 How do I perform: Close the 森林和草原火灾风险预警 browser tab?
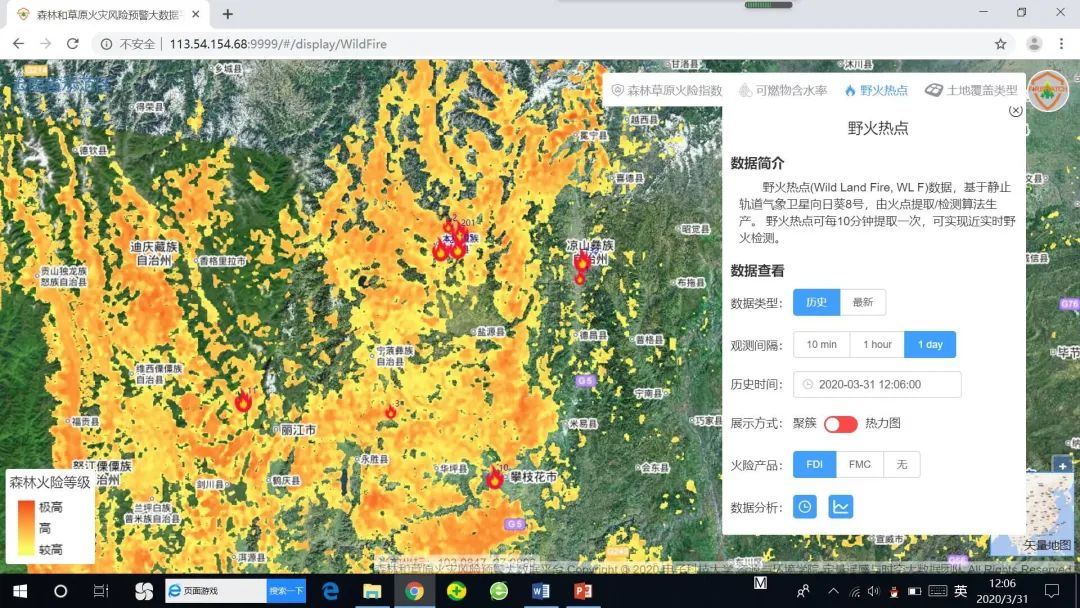click(x=196, y=14)
